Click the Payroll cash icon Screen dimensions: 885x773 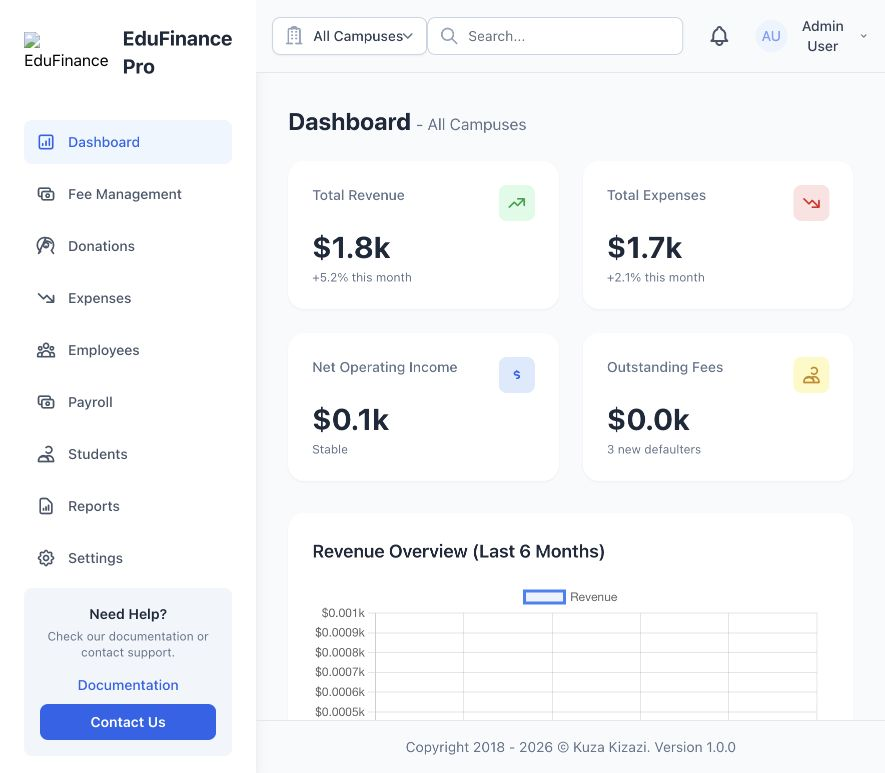pos(46,402)
